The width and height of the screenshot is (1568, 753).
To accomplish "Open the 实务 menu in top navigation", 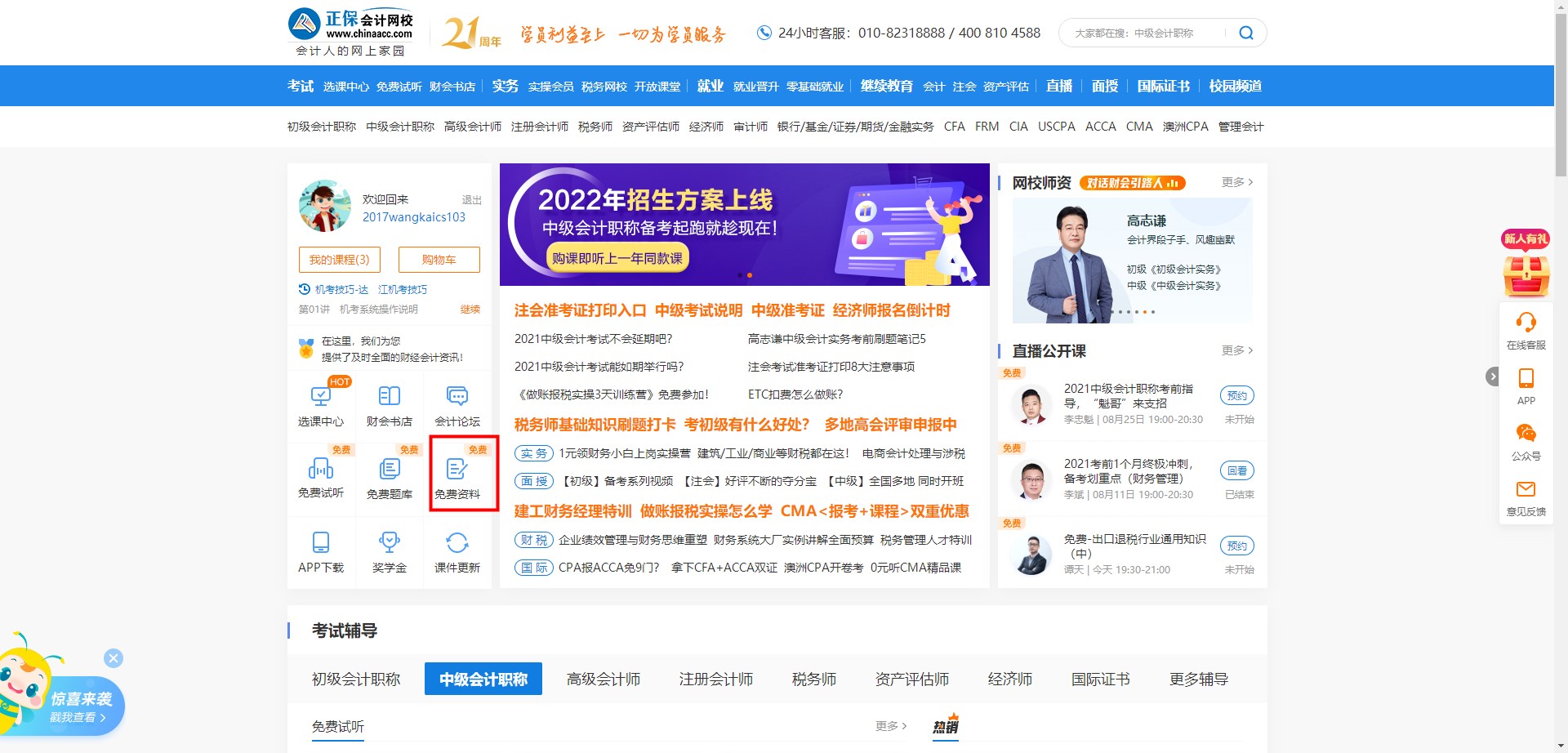I will click(505, 85).
